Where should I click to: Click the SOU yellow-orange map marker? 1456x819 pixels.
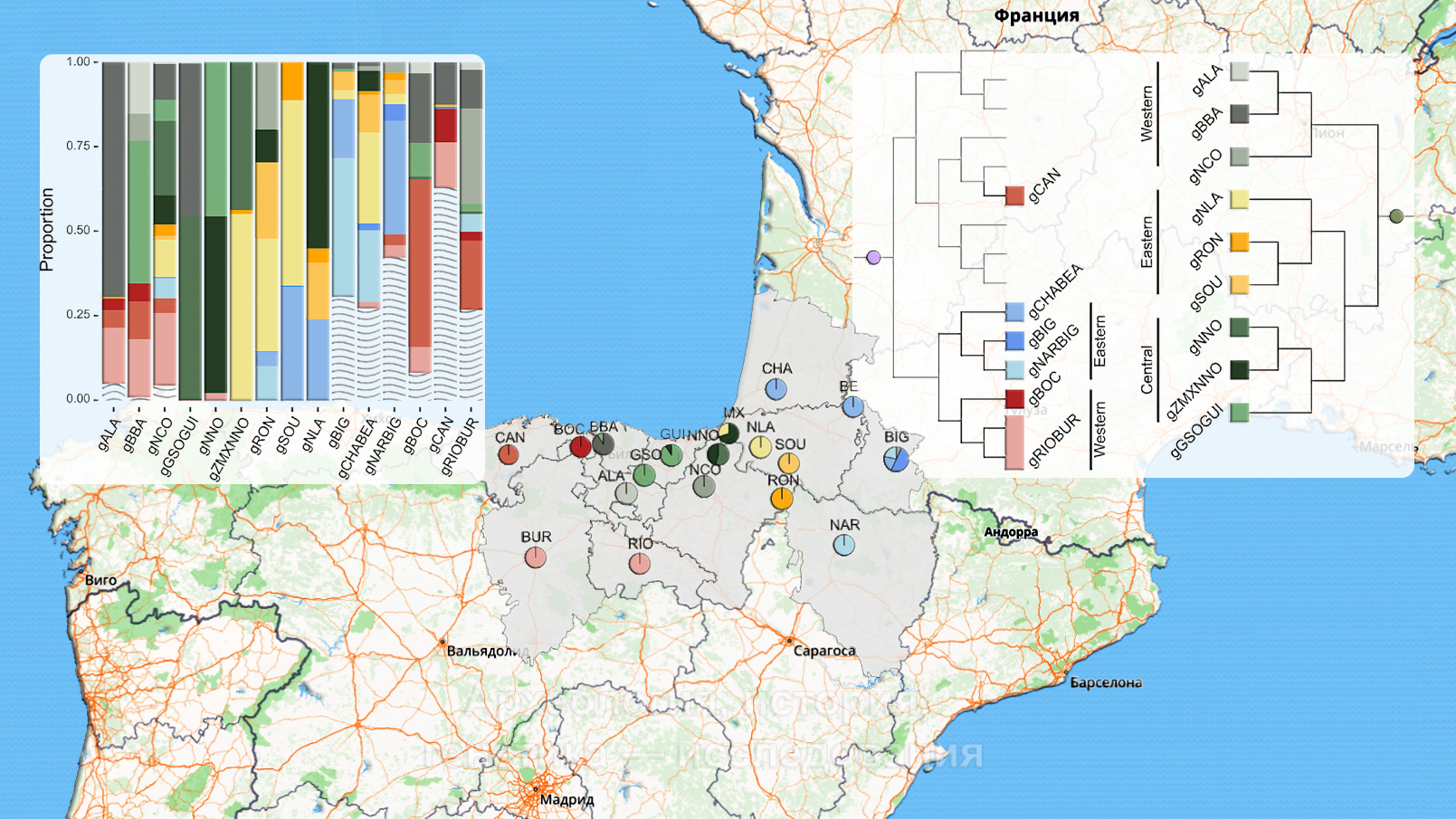point(789,463)
